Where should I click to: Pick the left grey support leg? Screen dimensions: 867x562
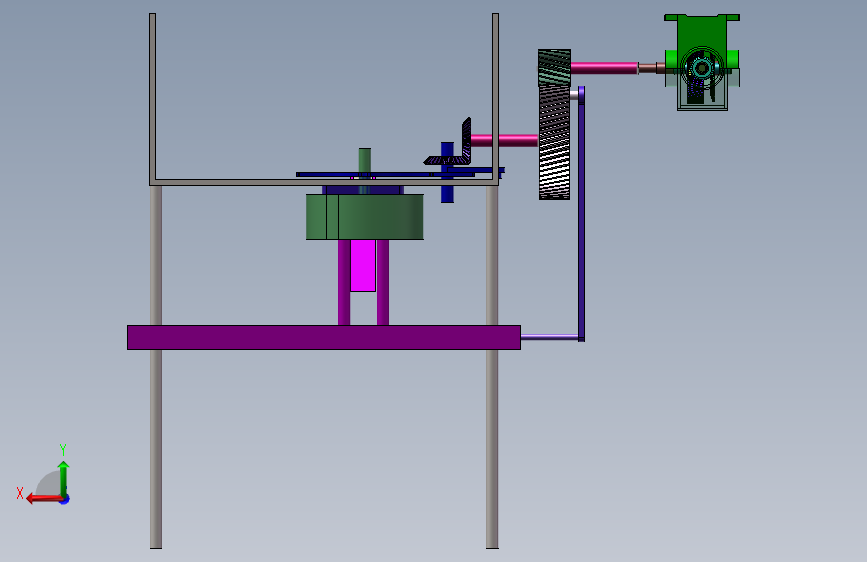(x=156, y=443)
